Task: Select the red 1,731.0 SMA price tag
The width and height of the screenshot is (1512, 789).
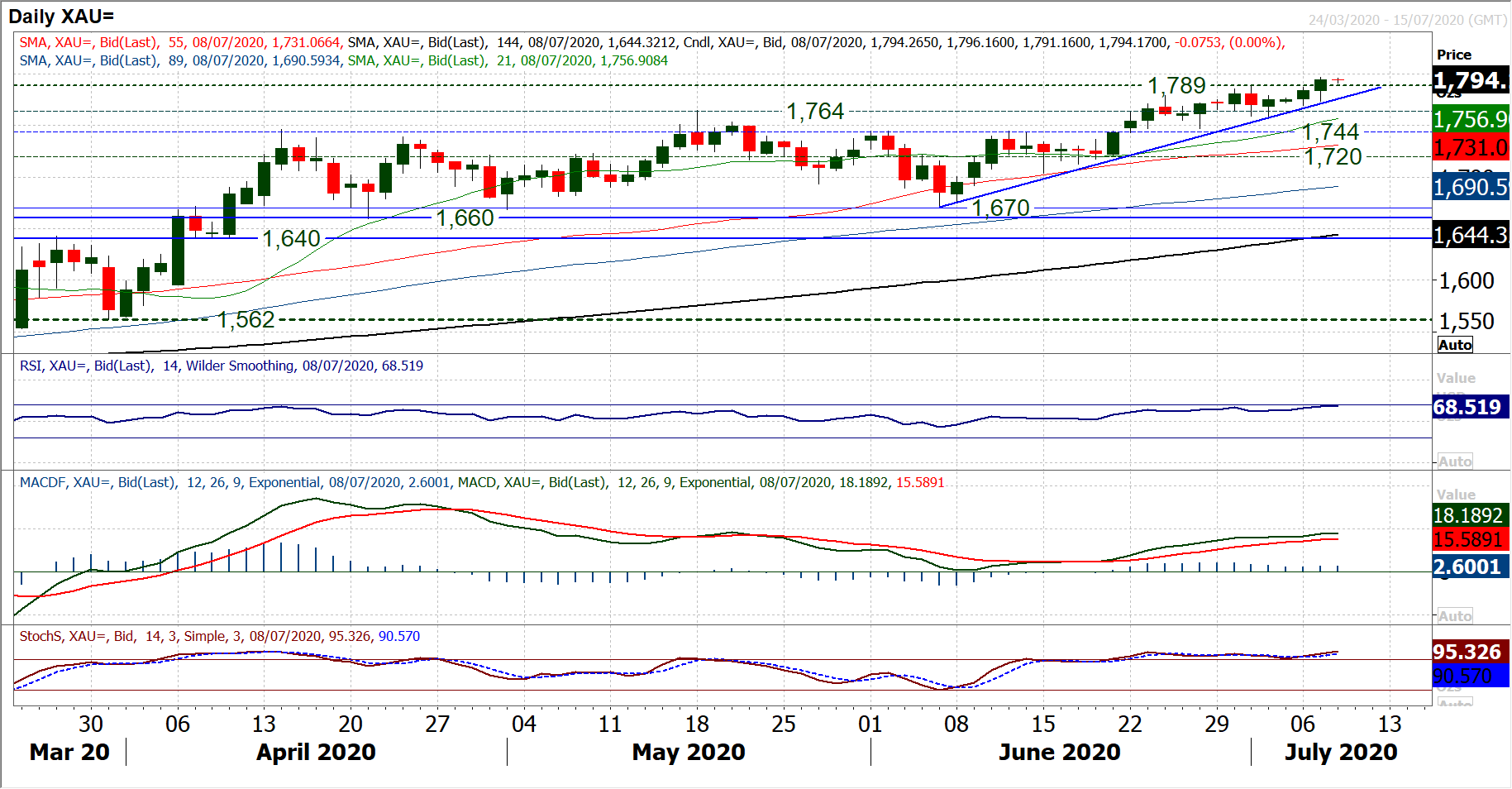Action: (1470, 148)
